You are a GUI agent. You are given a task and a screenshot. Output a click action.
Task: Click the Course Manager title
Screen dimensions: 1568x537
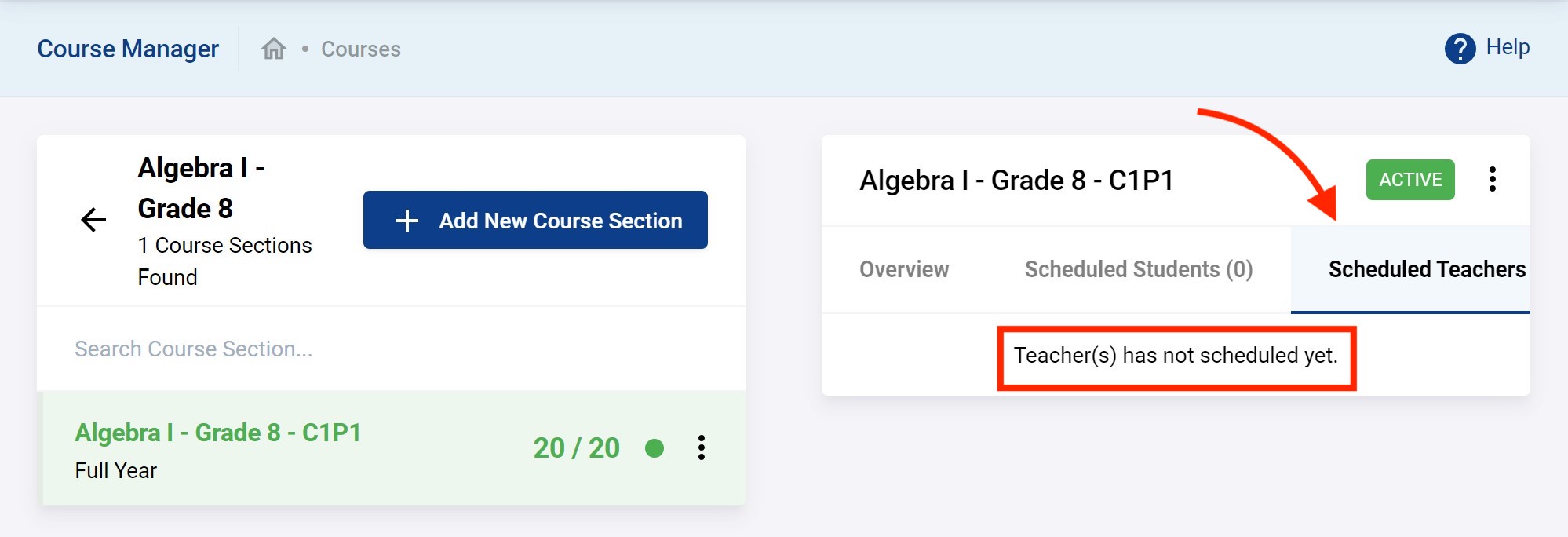128,49
